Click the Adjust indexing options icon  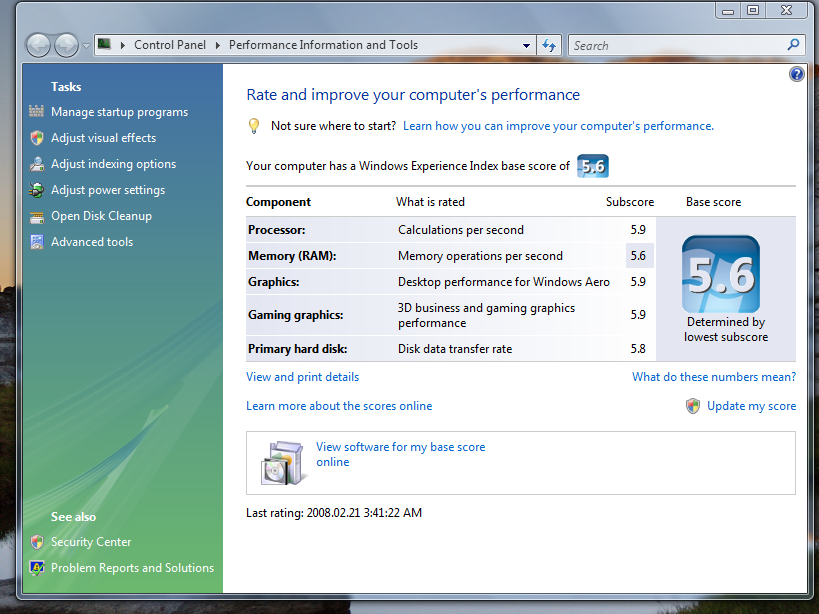tap(37, 164)
